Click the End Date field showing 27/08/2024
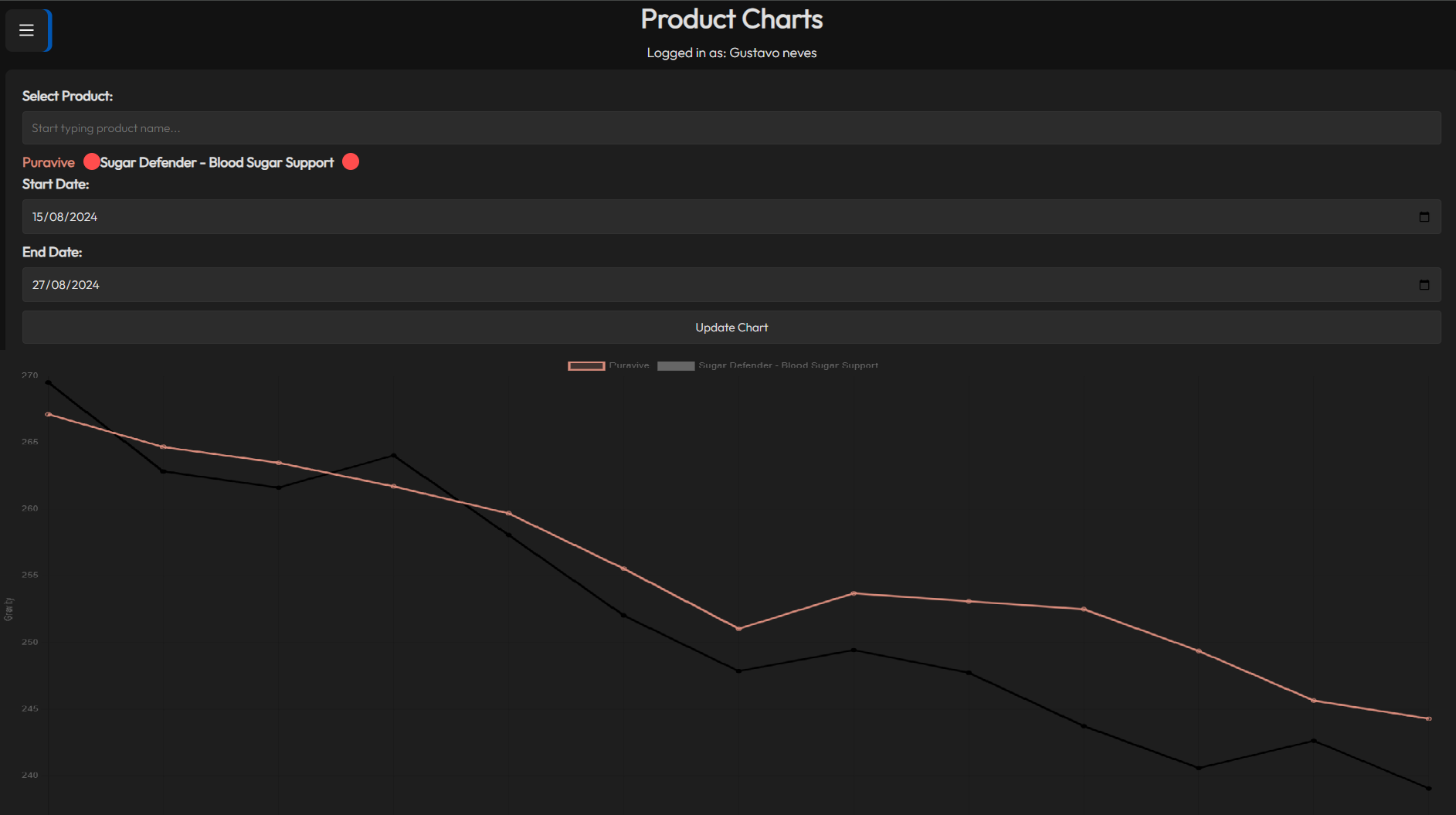 (731, 285)
